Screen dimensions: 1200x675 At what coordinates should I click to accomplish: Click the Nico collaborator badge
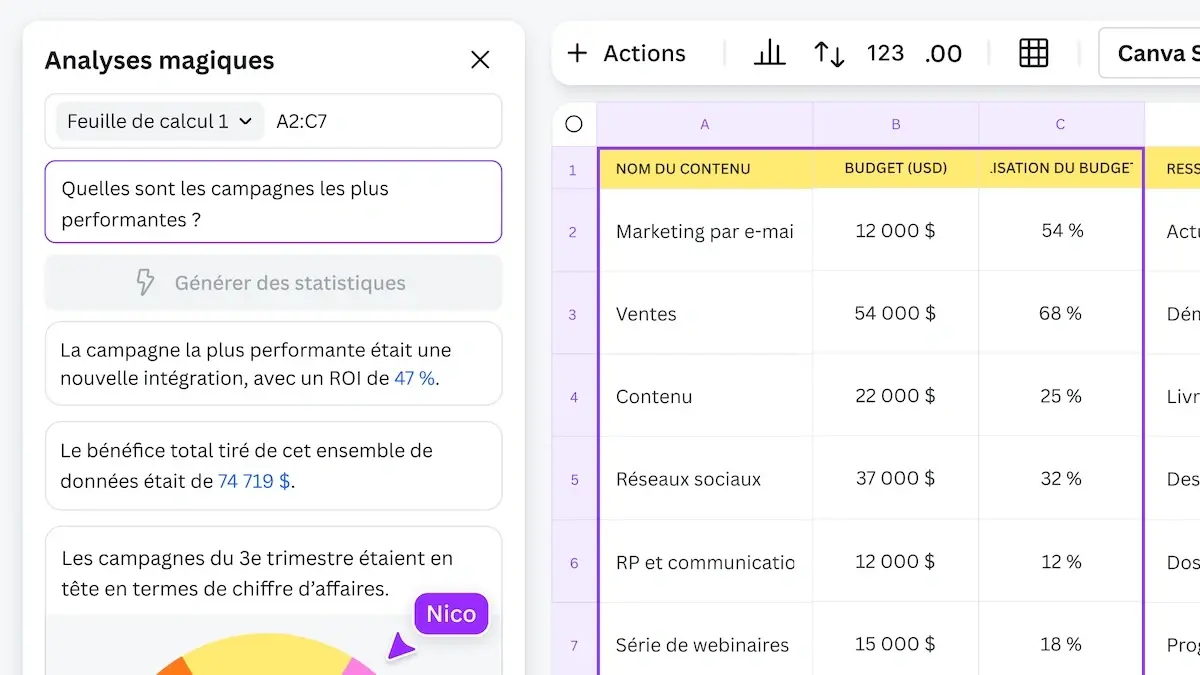(451, 614)
